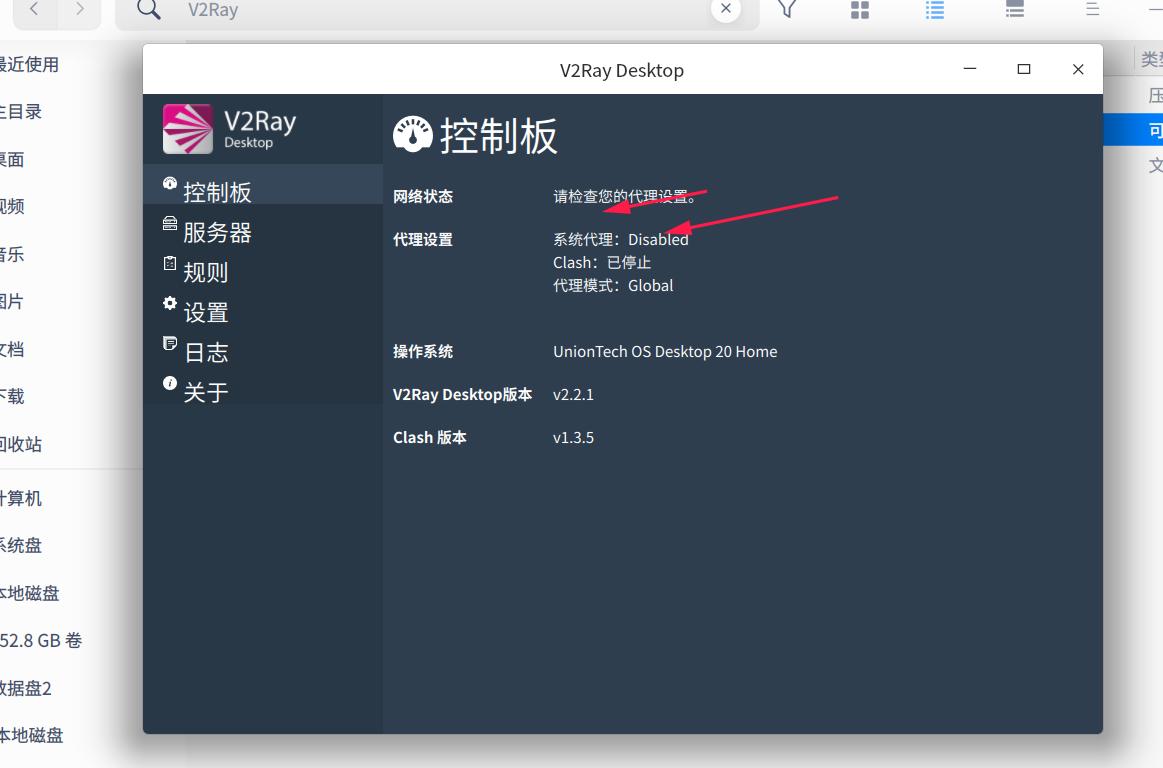This screenshot has height=768, width=1163.
Task: Go back in the file manager
Action: tap(34, 9)
